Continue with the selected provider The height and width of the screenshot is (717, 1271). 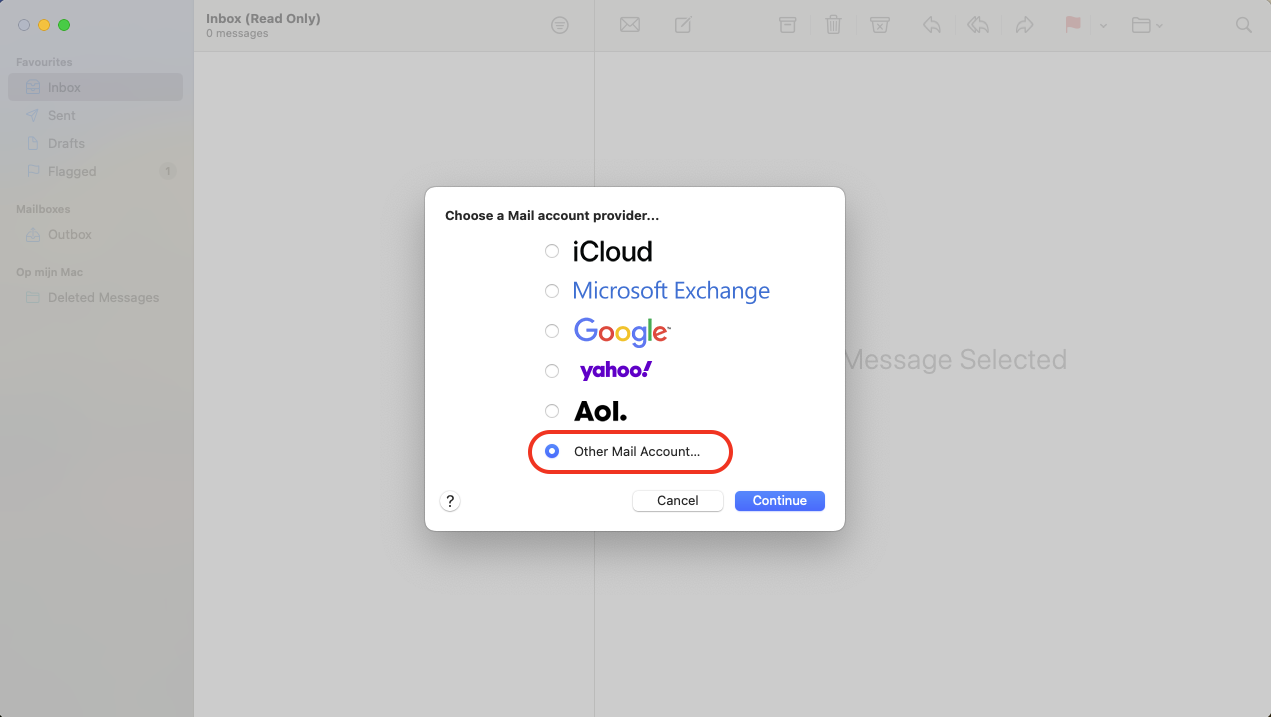779,500
